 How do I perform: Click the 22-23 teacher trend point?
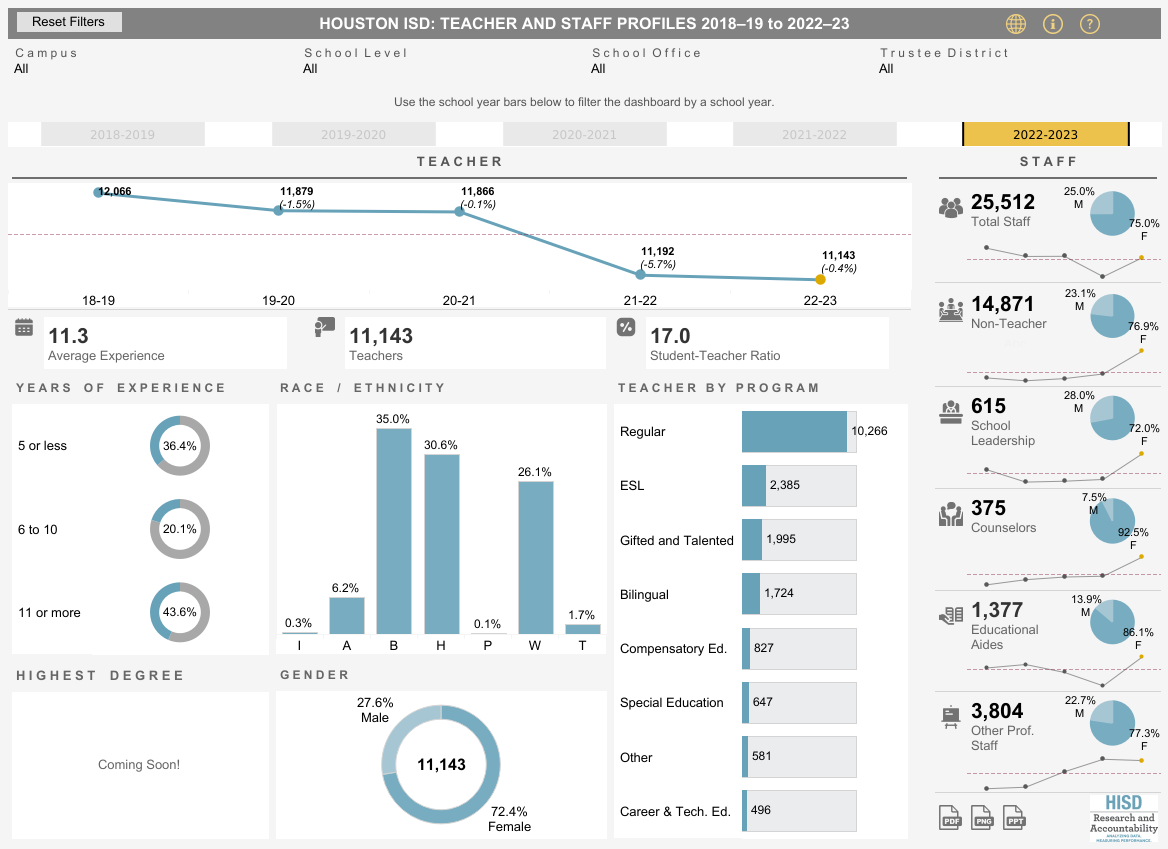pyautogui.click(x=820, y=280)
